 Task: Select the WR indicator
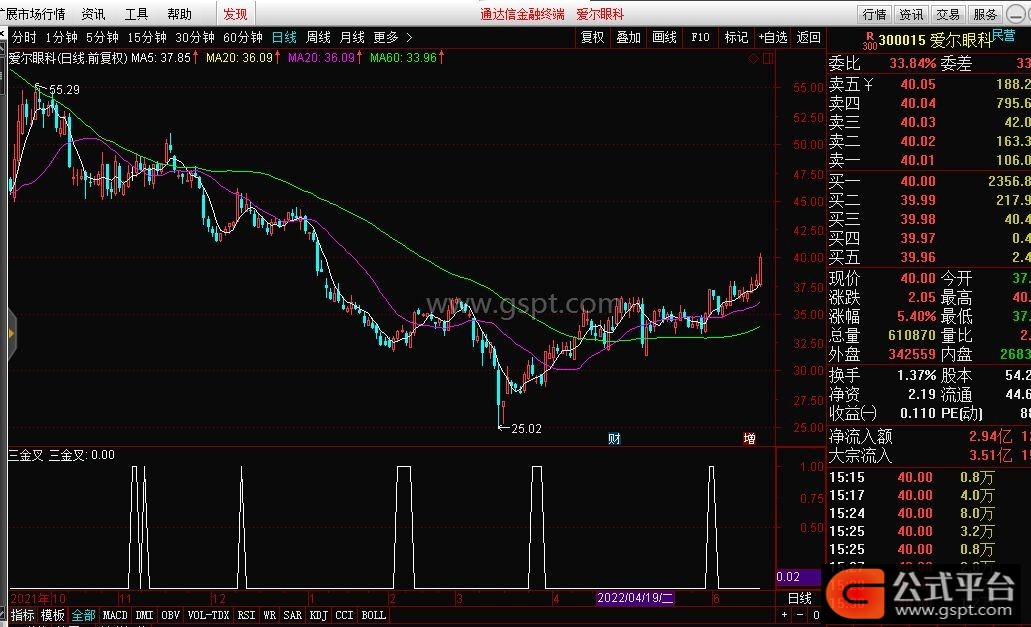tap(270, 615)
